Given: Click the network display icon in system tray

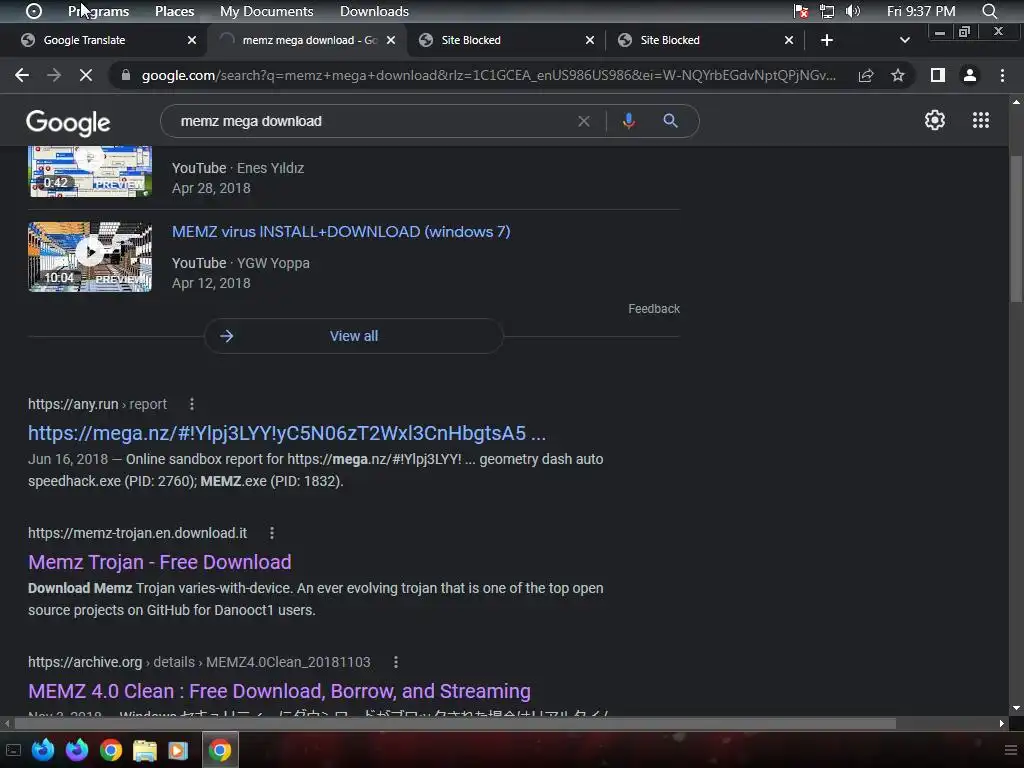Looking at the screenshot, I should click(827, 11).
